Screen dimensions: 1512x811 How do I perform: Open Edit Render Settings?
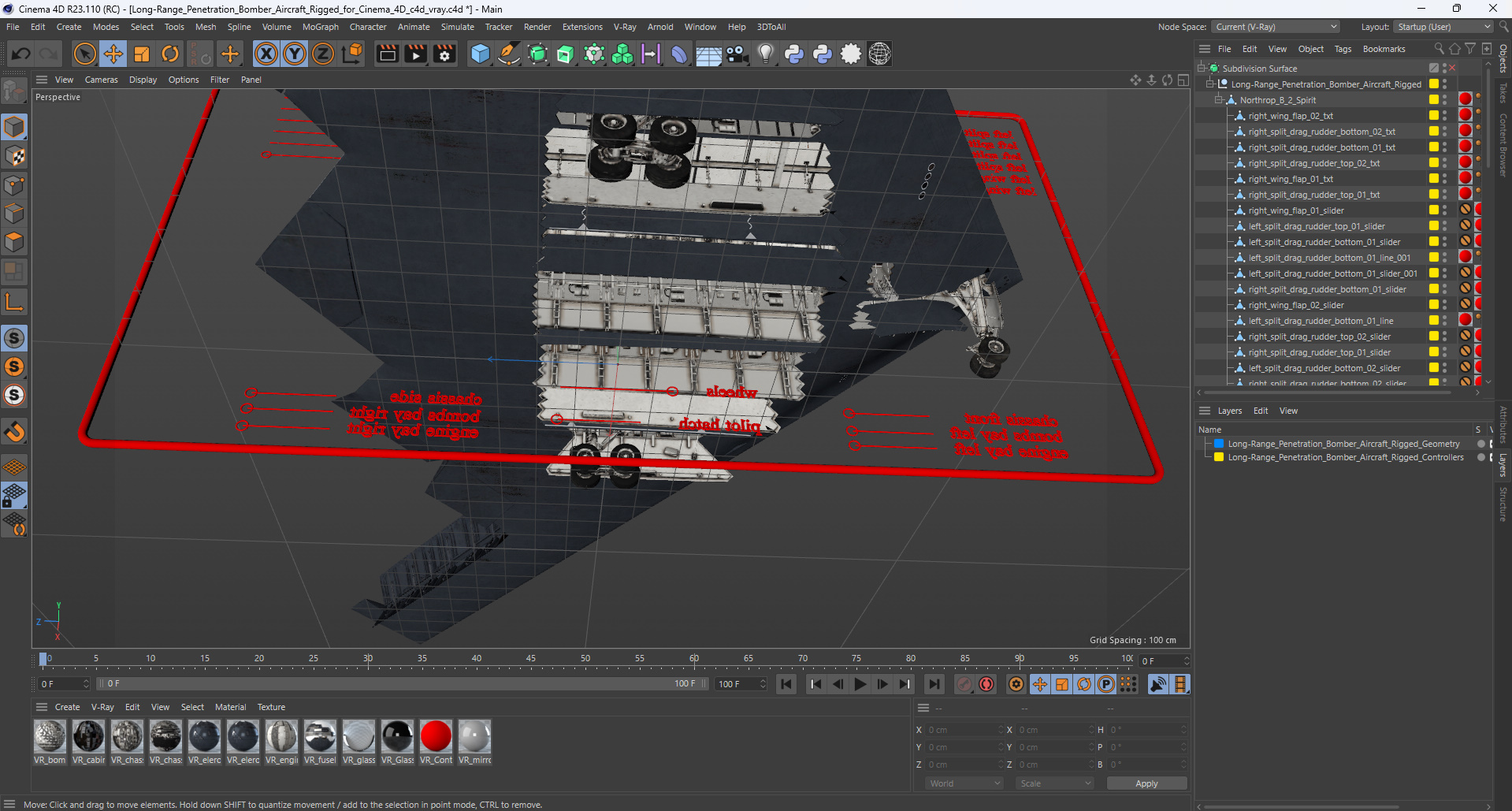(x=445, y=54)
